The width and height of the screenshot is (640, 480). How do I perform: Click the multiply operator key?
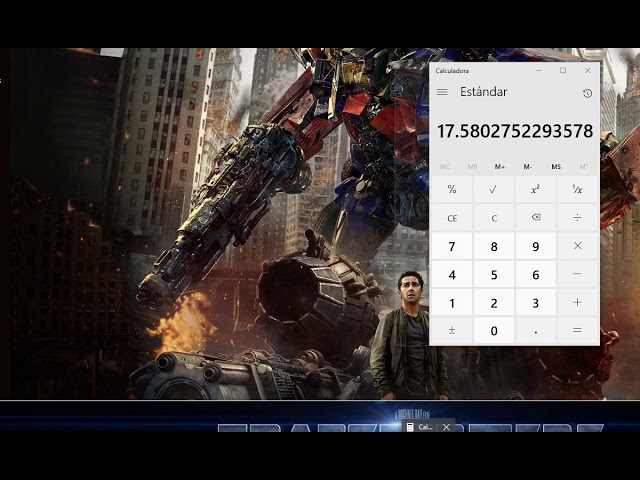(x=578, y=246)
